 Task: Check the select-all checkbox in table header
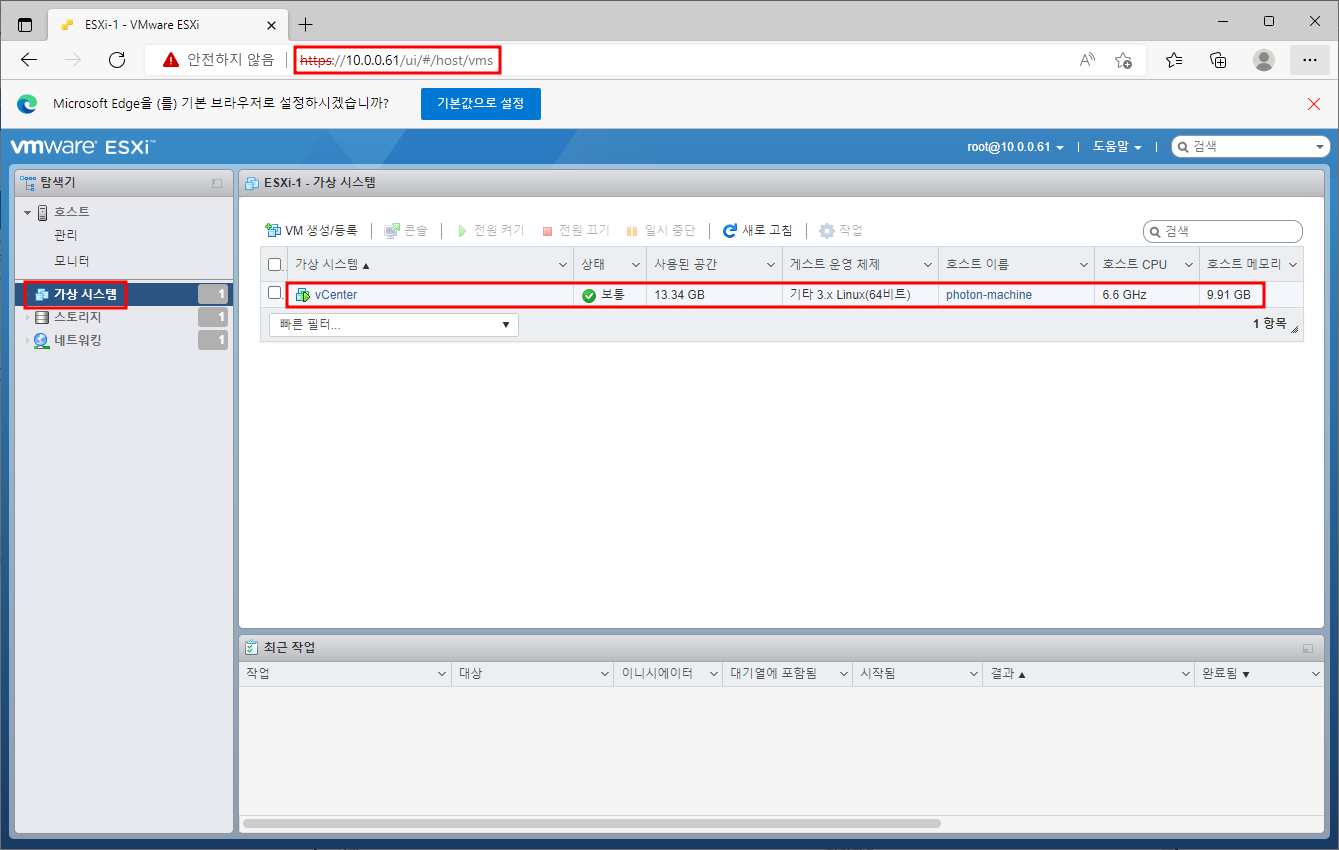(275, 265)
